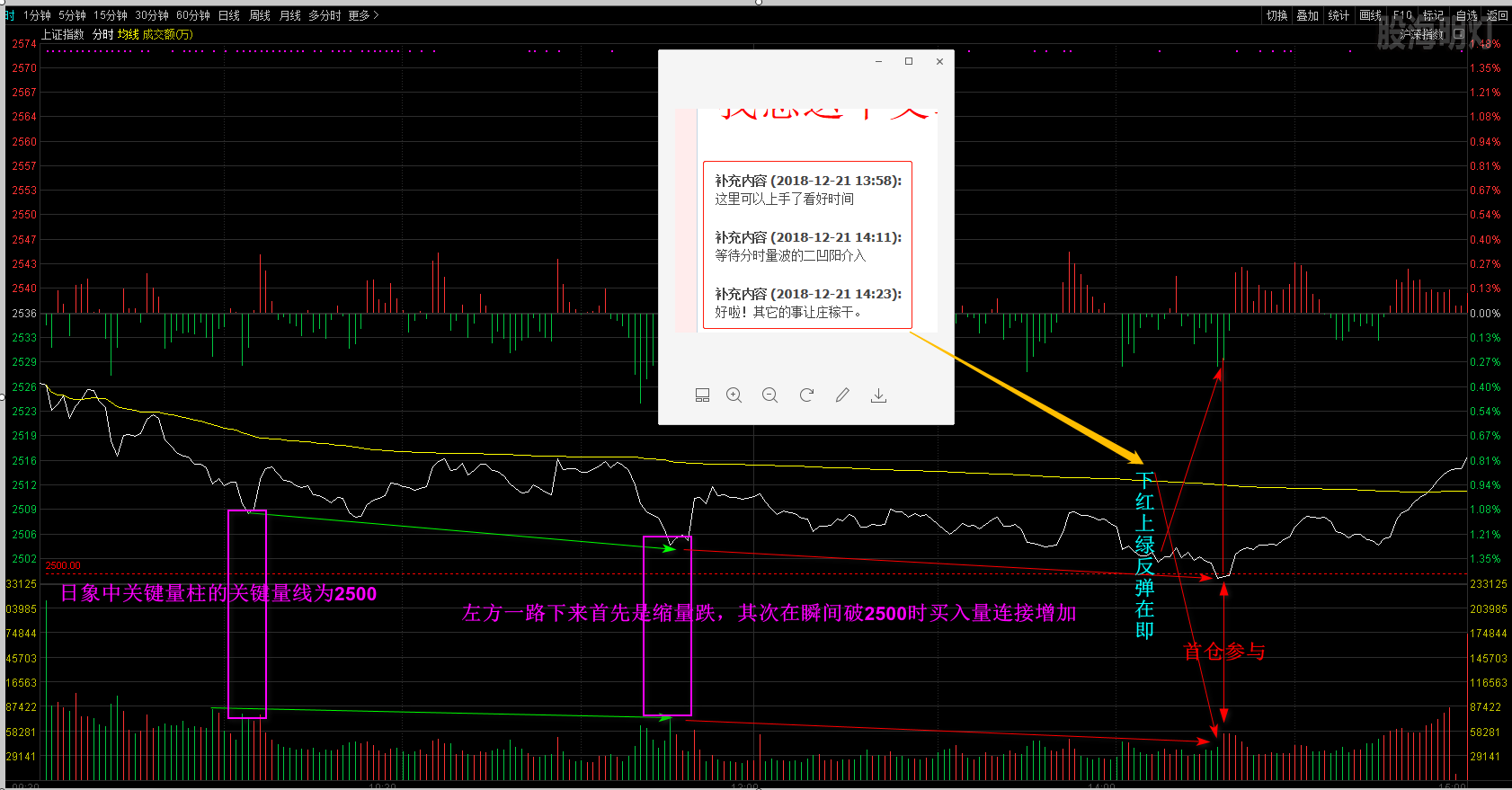Image resolution: width=1512 pixels, height=790 pixels.
Task: Zoom out in the image viewer
Action: [x=770, y=395]
